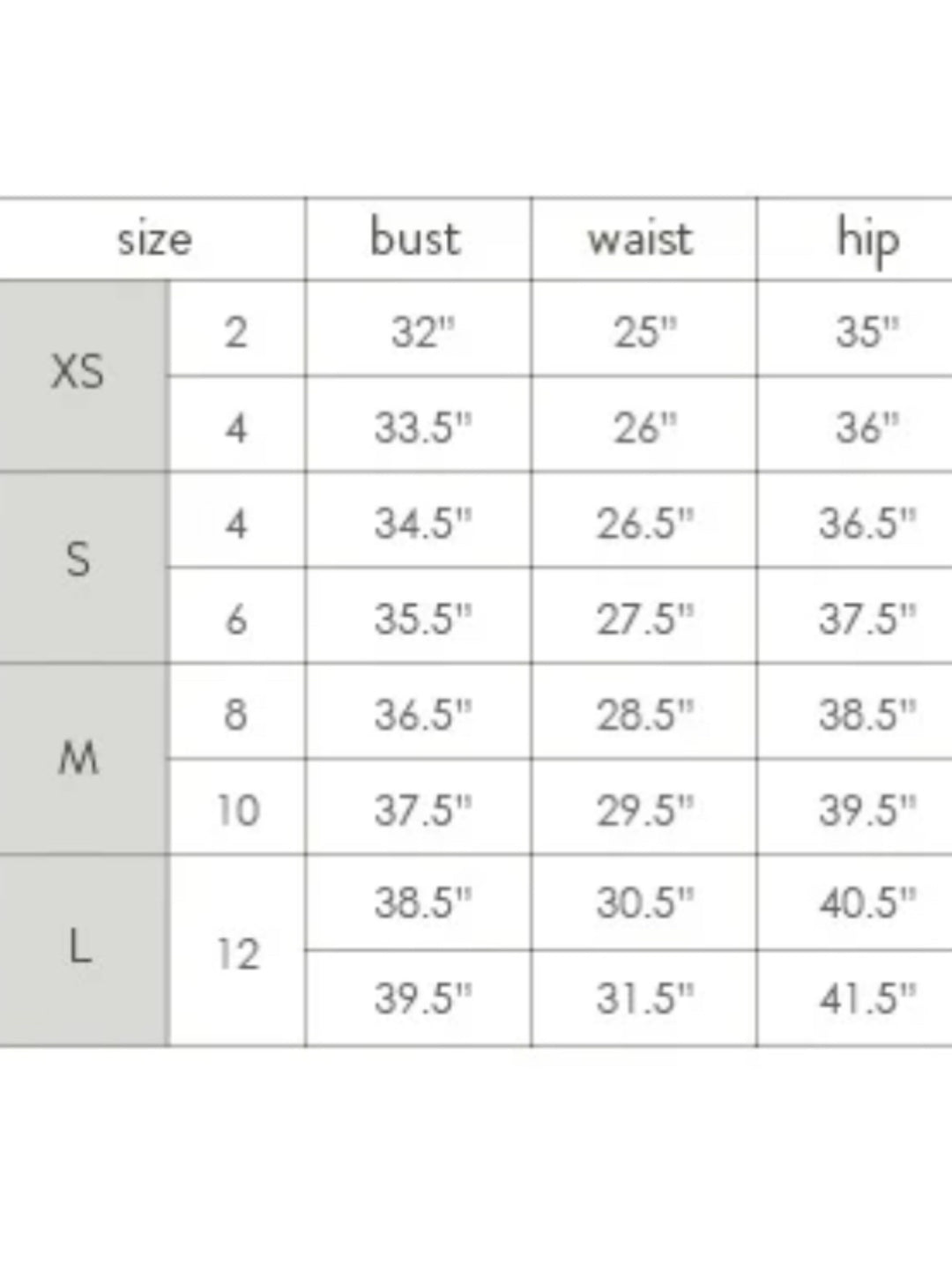Click the hip column header
Image resolution: width=952 pixels, height=1270 pixels.
pyautogui.click(x=867, y=241)
